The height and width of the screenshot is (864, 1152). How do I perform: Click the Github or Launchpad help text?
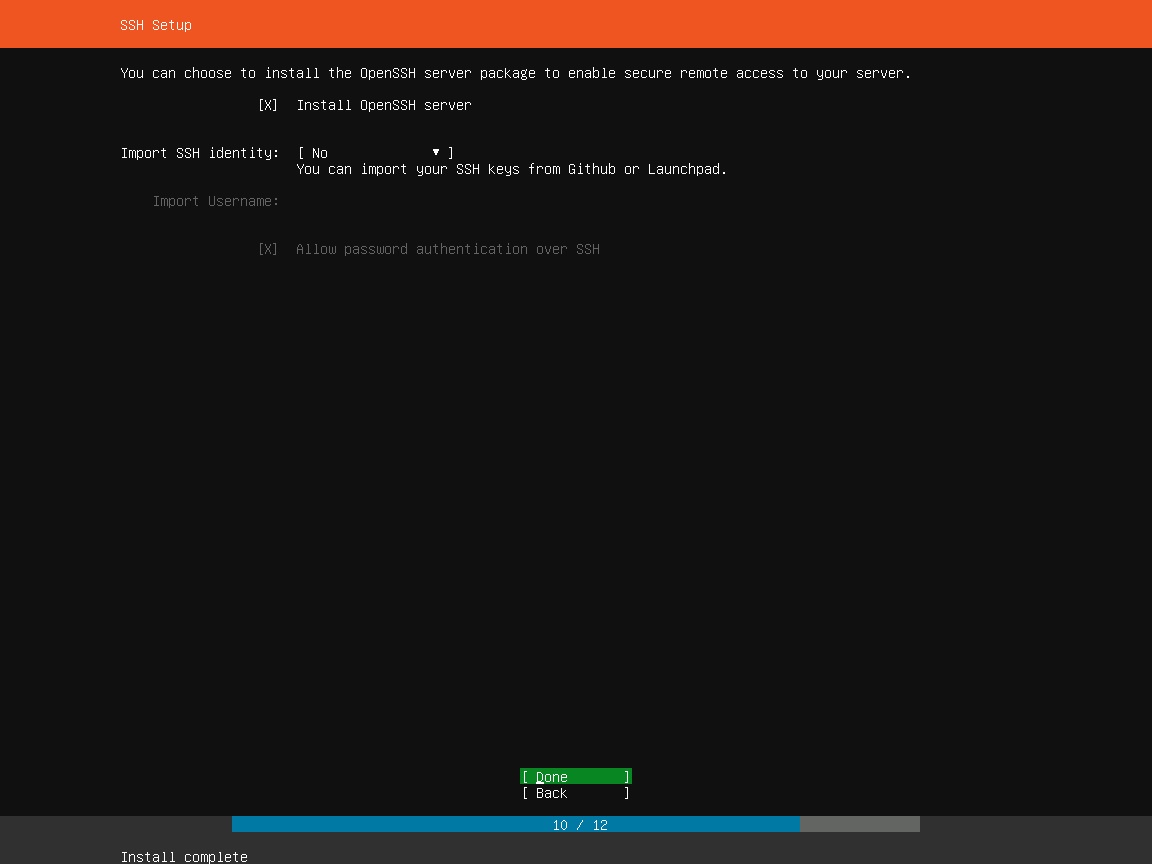pos(511,169)
